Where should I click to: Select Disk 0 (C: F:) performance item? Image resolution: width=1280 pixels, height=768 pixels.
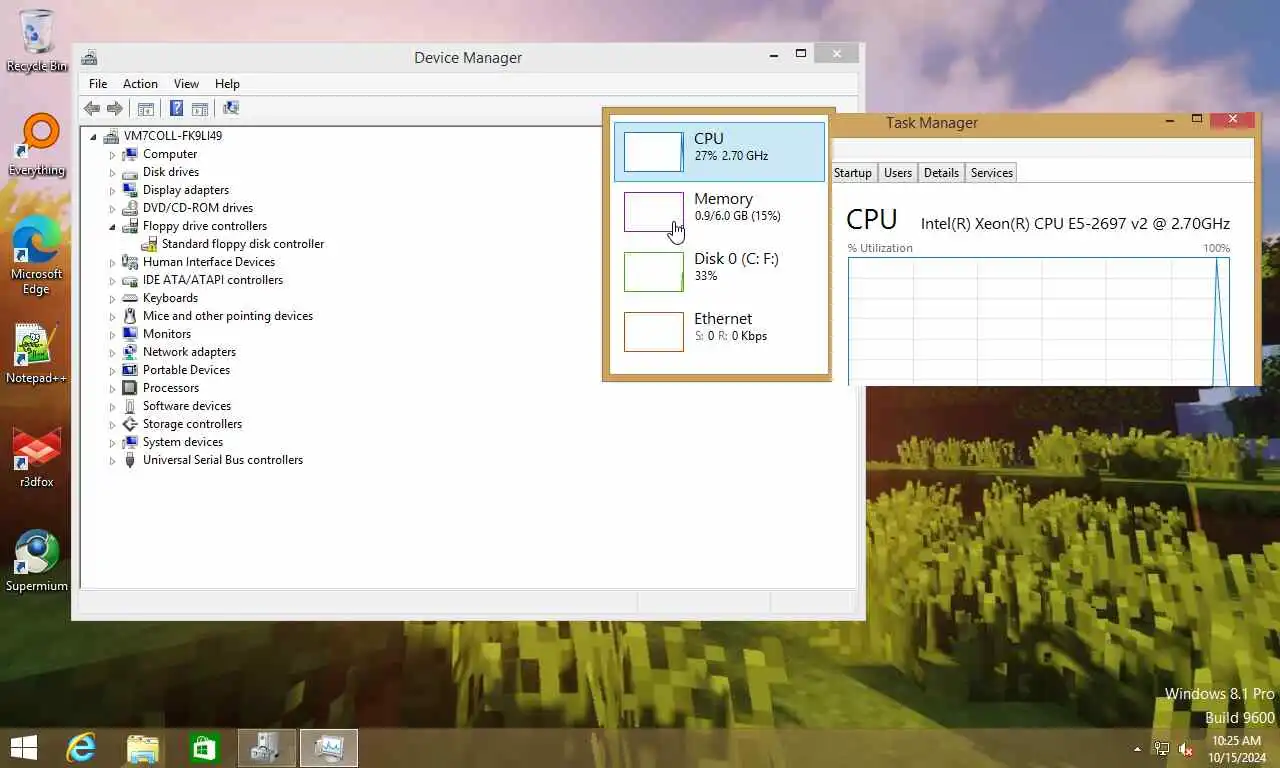[x=719, y=272]
